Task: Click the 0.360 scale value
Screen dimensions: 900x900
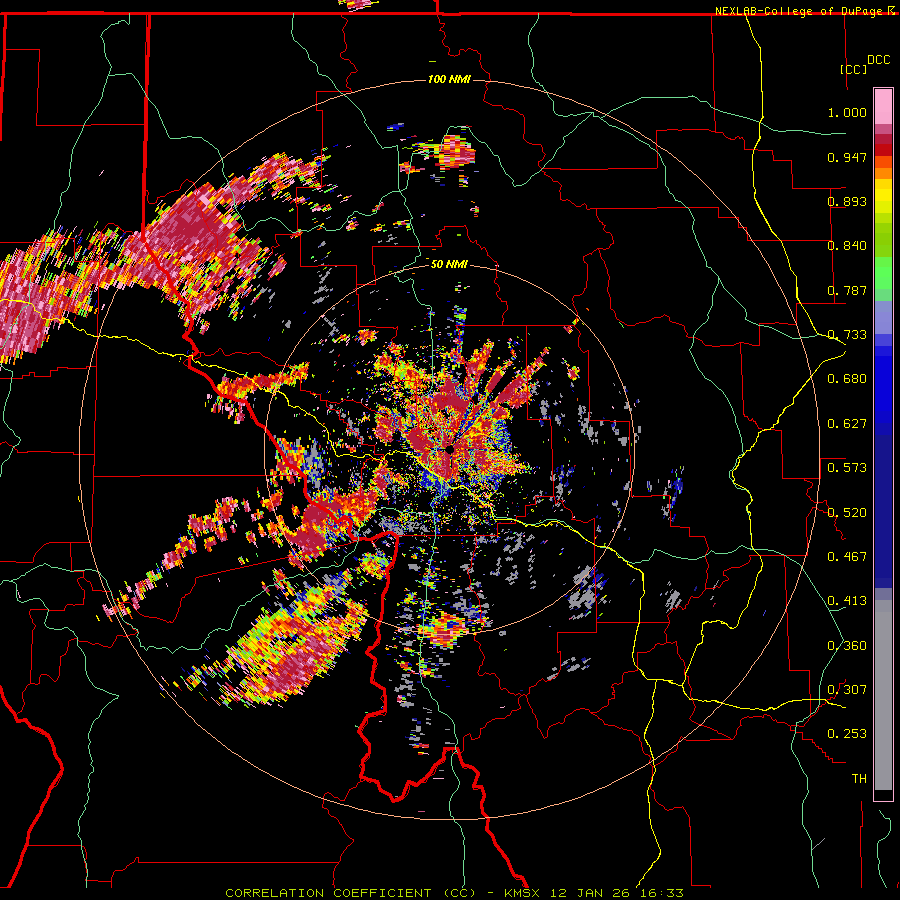Action: pyautogui.click(x=847, y=646)
